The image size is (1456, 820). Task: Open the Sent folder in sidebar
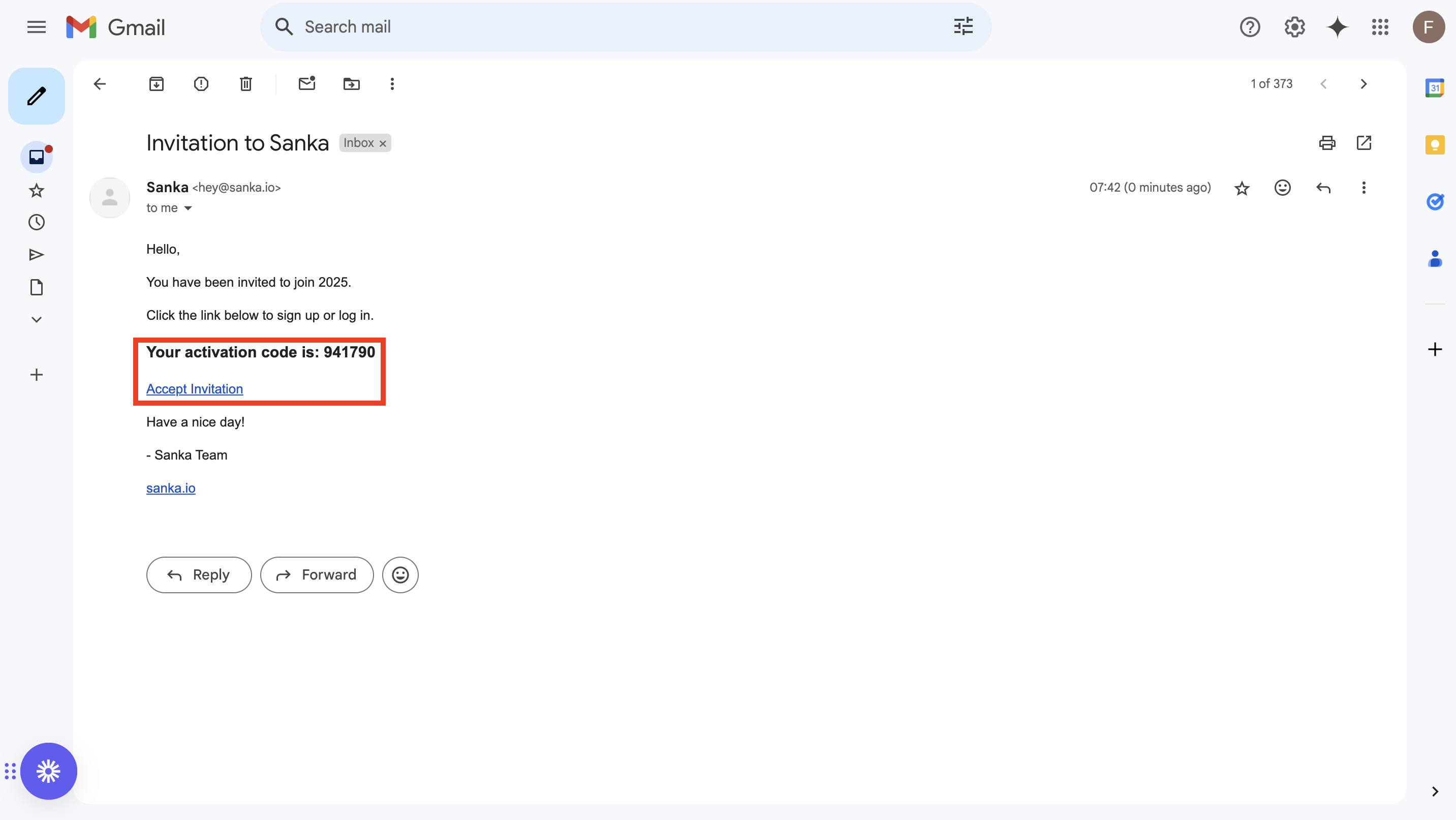[36, 255]
